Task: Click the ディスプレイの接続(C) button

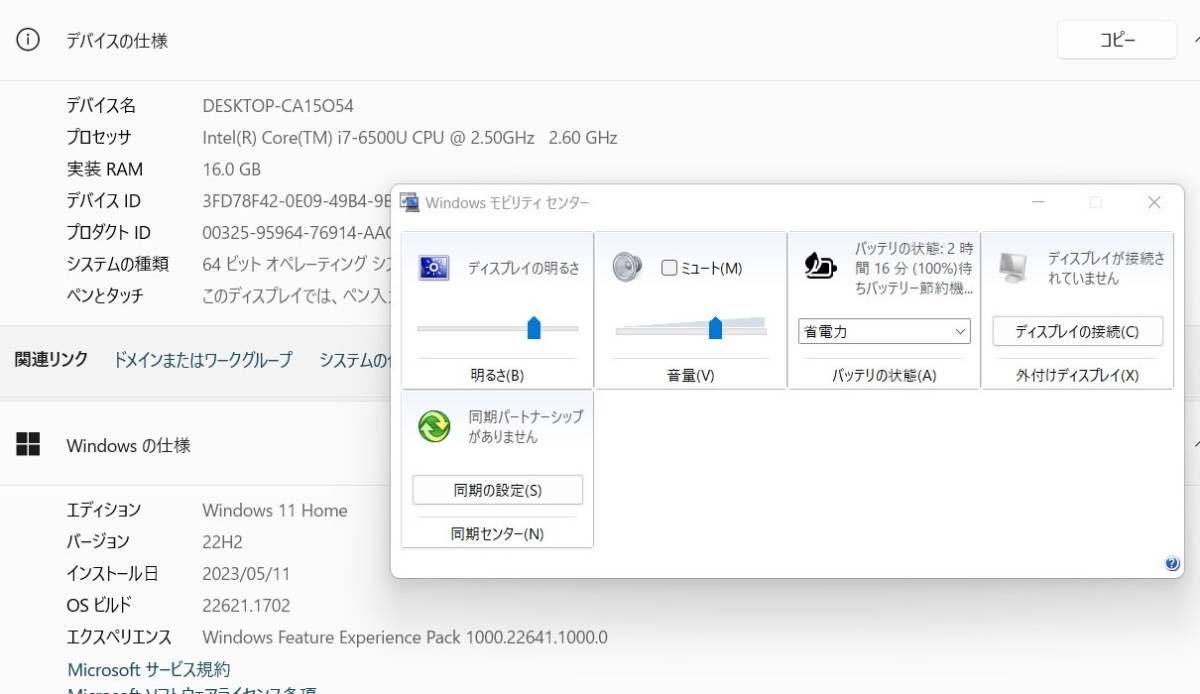Action: pyautogui.click(x=1077, y=331)
